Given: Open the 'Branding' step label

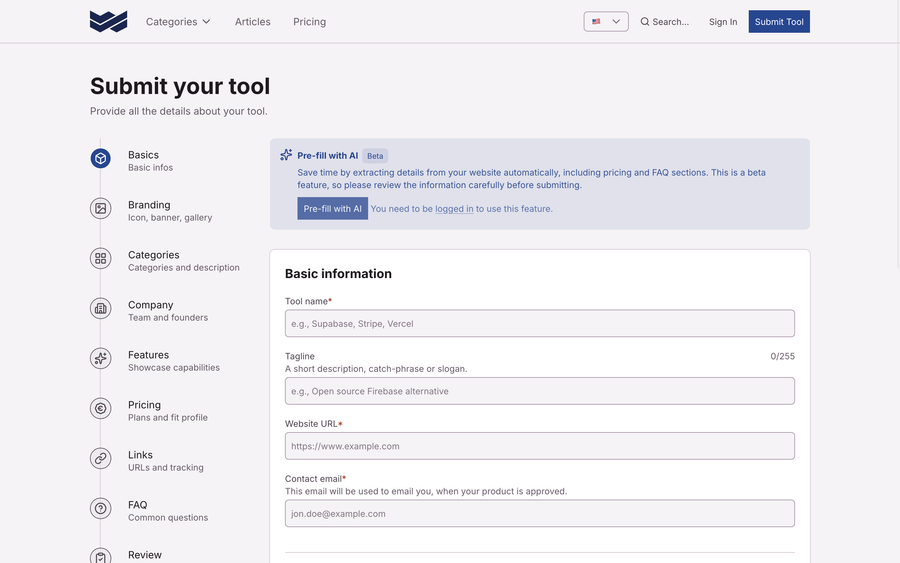Looking at the screenshot, I should point(149,205).
